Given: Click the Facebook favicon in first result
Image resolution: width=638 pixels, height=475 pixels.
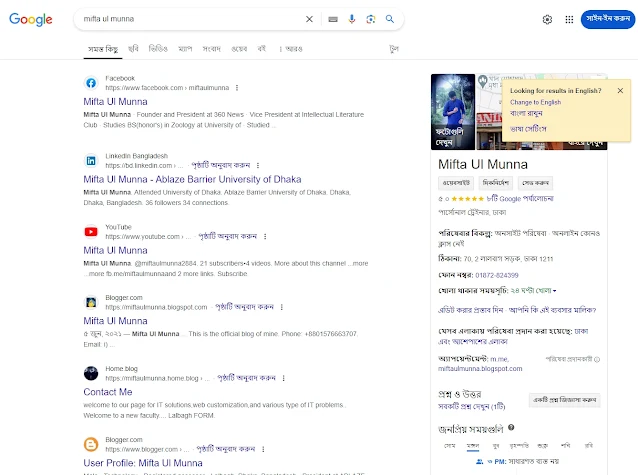Looking at the screenshot, I should [x=91, y=83].
